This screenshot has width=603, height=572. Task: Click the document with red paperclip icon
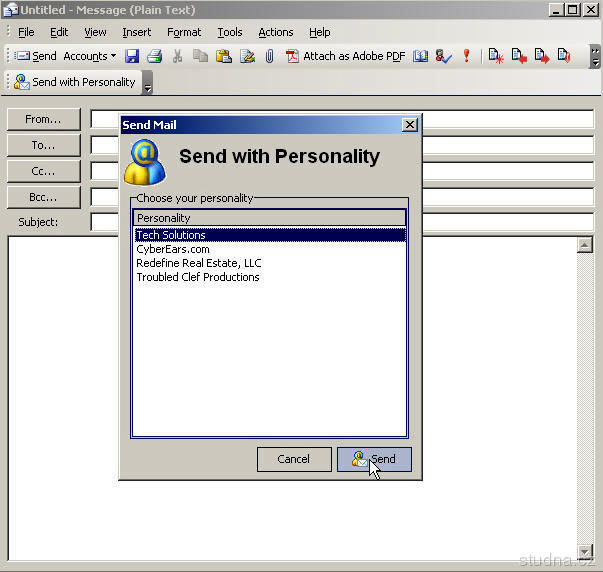pyautogui.click(x=564, y=56)
